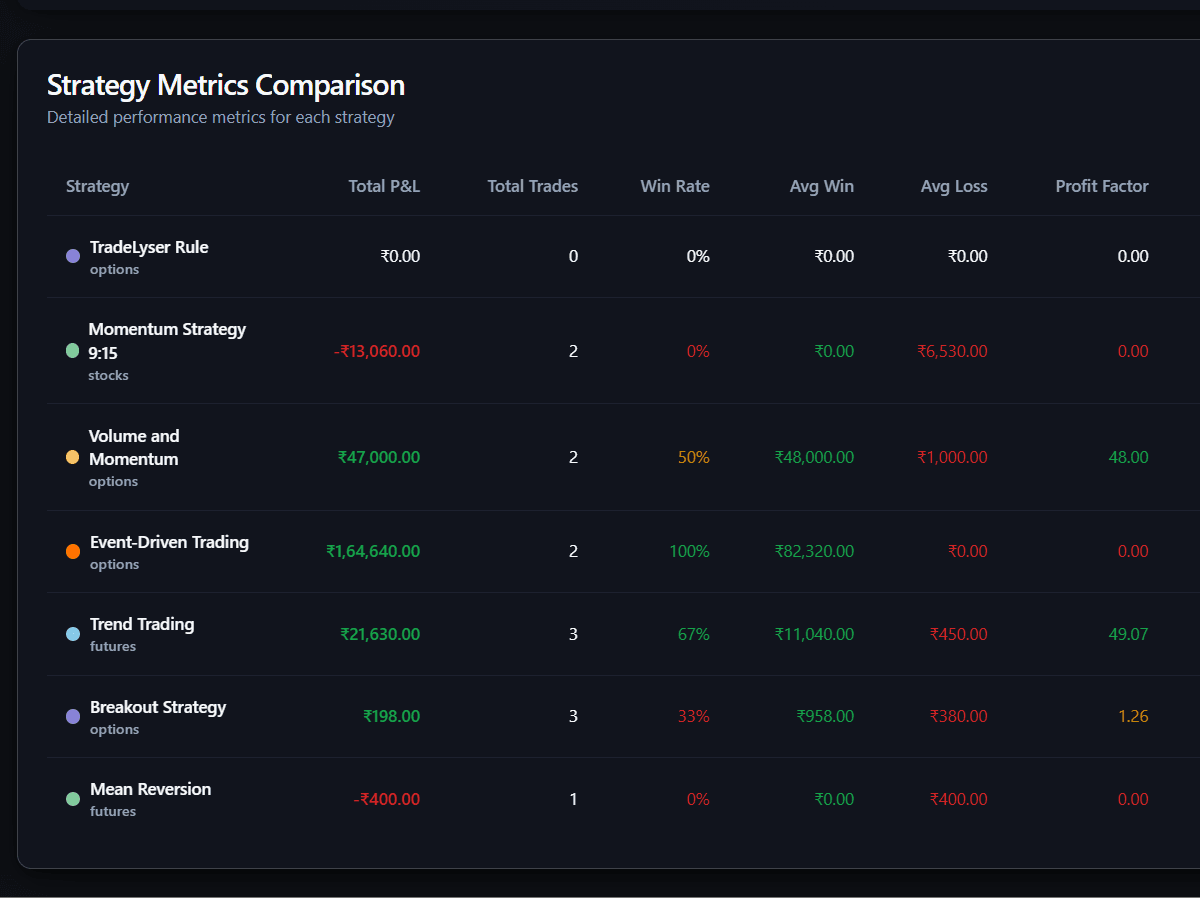Viewport: 1200px width, 898px height.
Task: Sort the table by Total P&L column
Action: click(384, 186)
